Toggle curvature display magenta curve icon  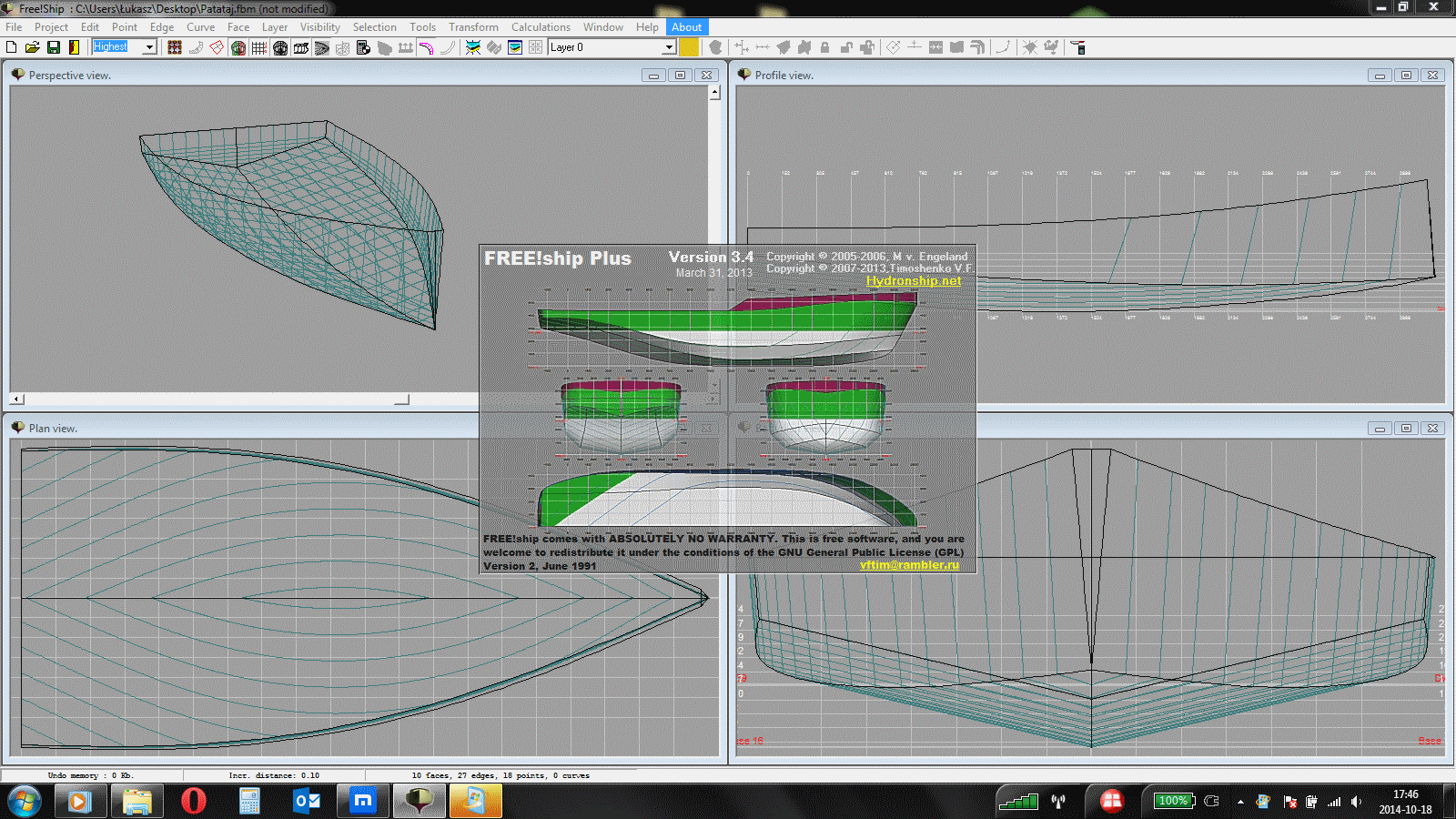pyautogui.click(x=426, y=47)
